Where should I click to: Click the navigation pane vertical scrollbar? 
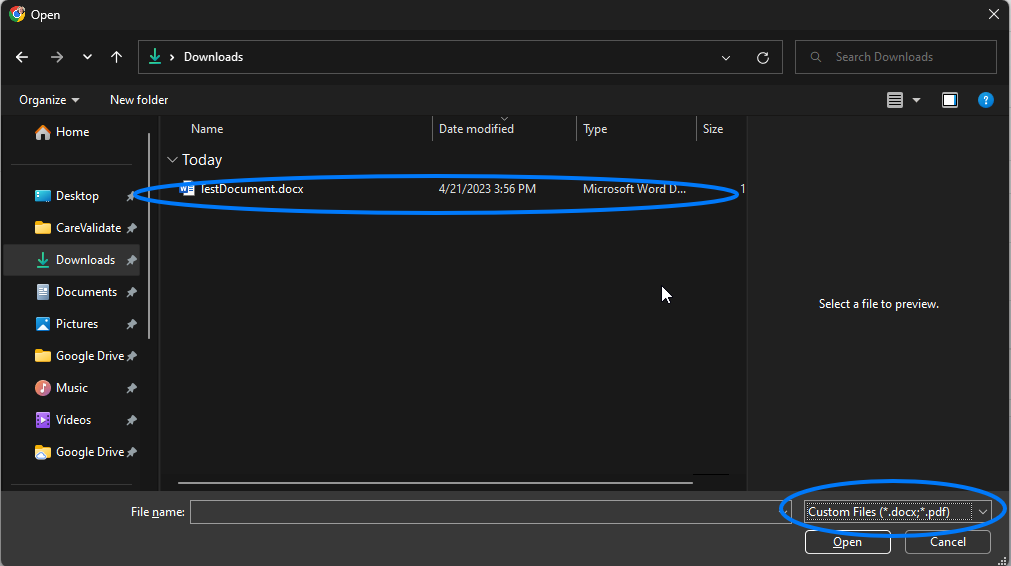click(x=149, y=235)
